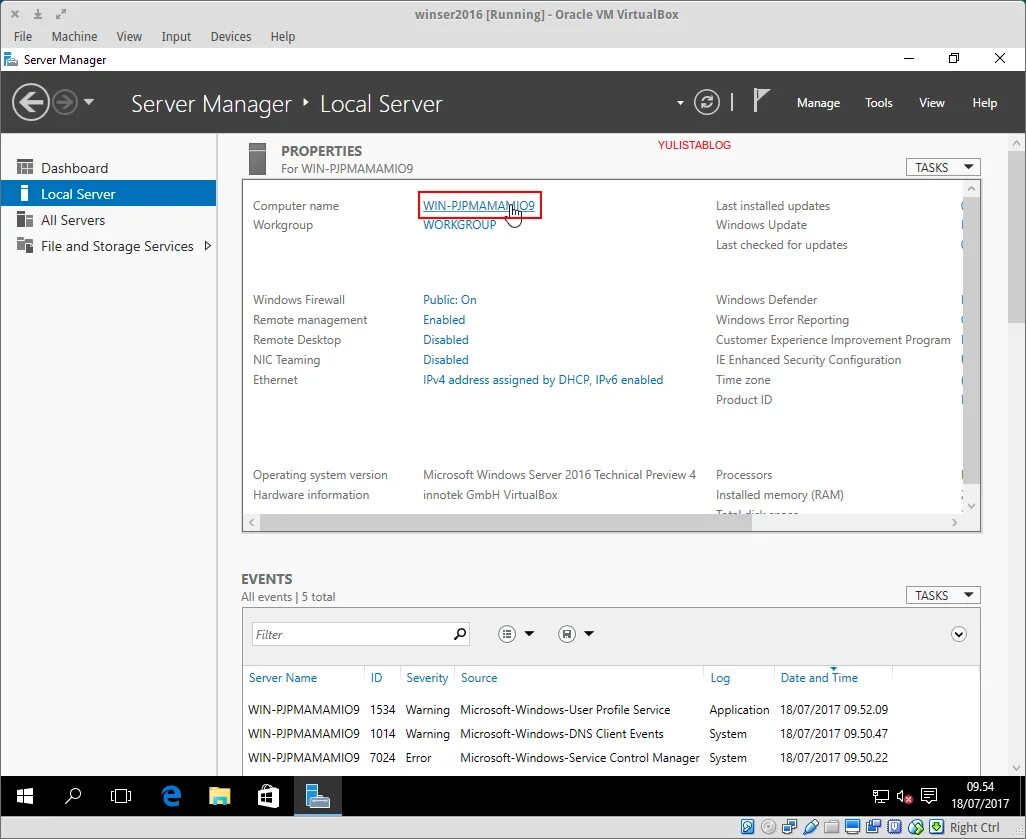1026x839 pixels.
Task: Sort events by ID column
Action: click(x=376, y=678)
